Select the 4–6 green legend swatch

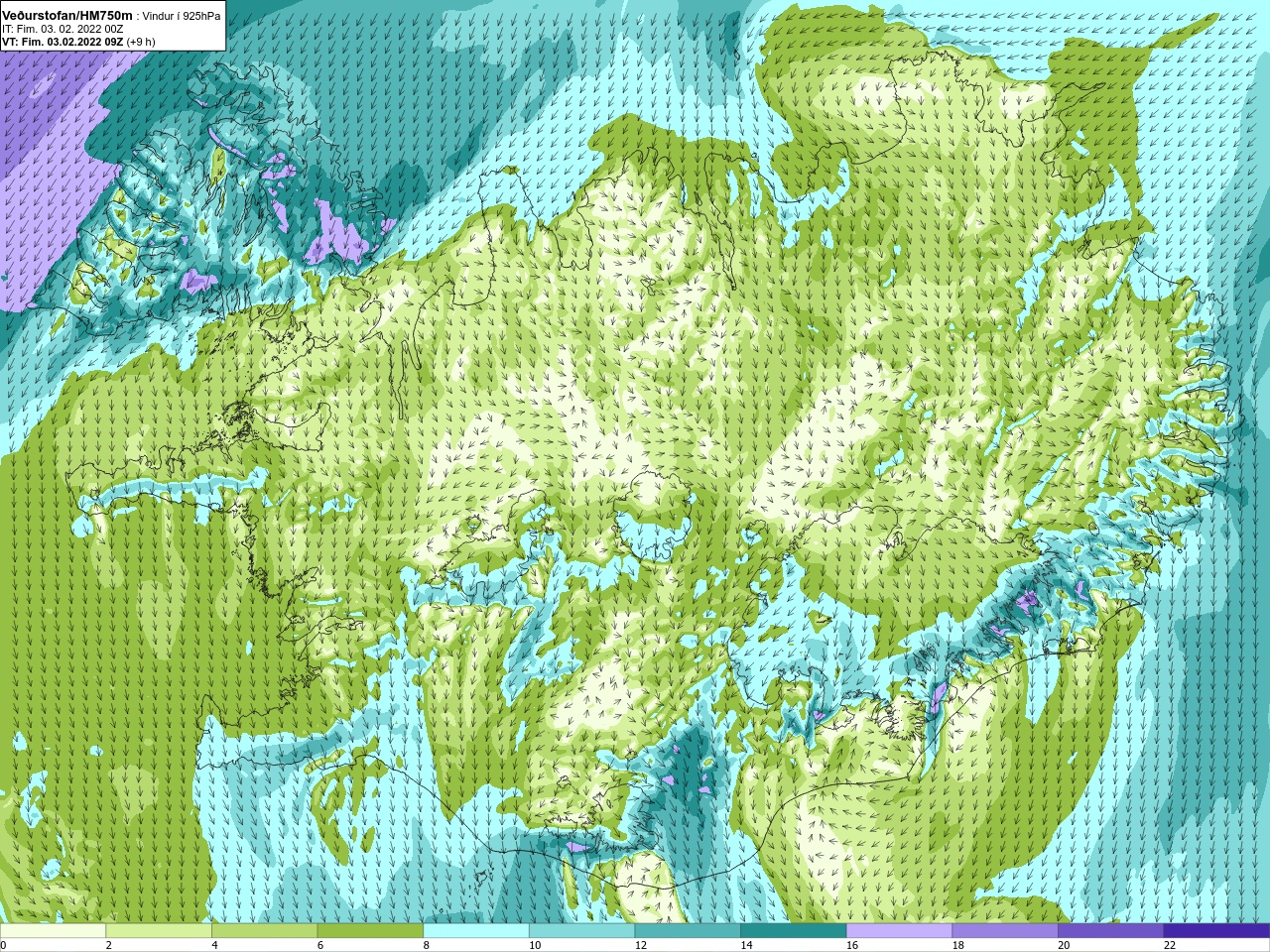[264, 930]
